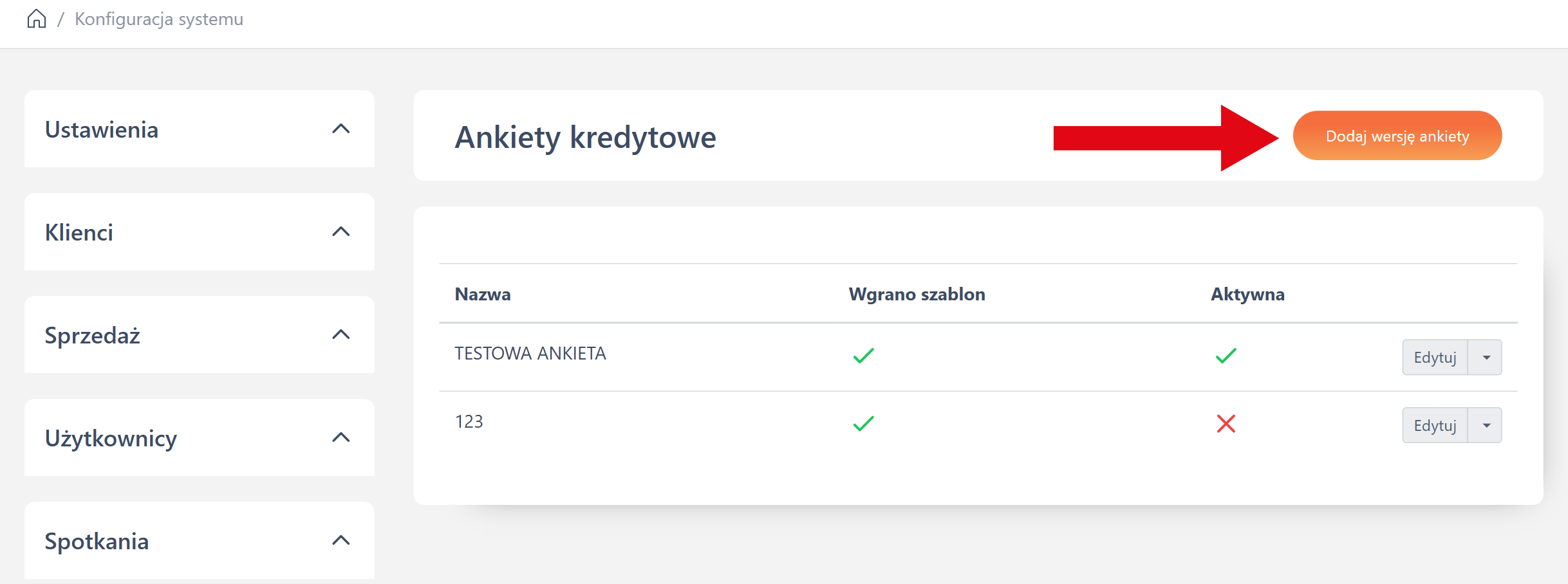Collapse the Ustawienia section chevron
Viewport: 1568px width, 584px height.
(341, 129)
